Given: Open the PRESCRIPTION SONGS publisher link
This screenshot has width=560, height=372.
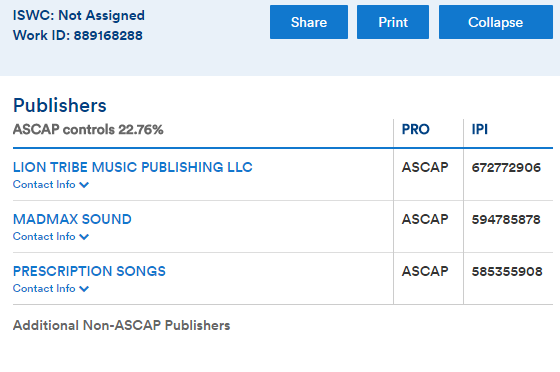Looking at the screenshot, I should 89,271.
